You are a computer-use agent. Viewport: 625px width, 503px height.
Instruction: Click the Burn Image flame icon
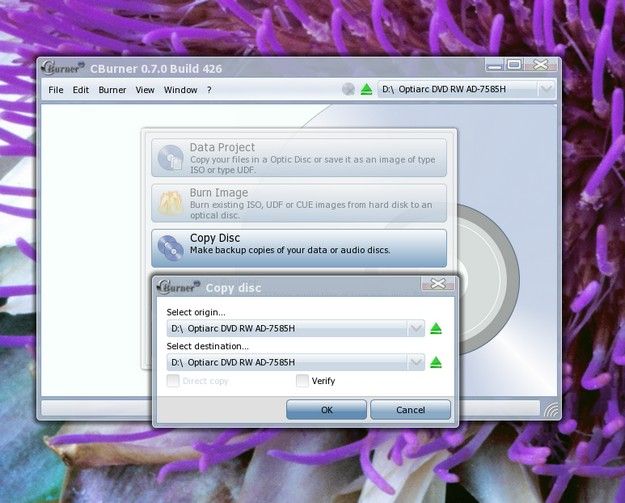(x=171, y=203)
